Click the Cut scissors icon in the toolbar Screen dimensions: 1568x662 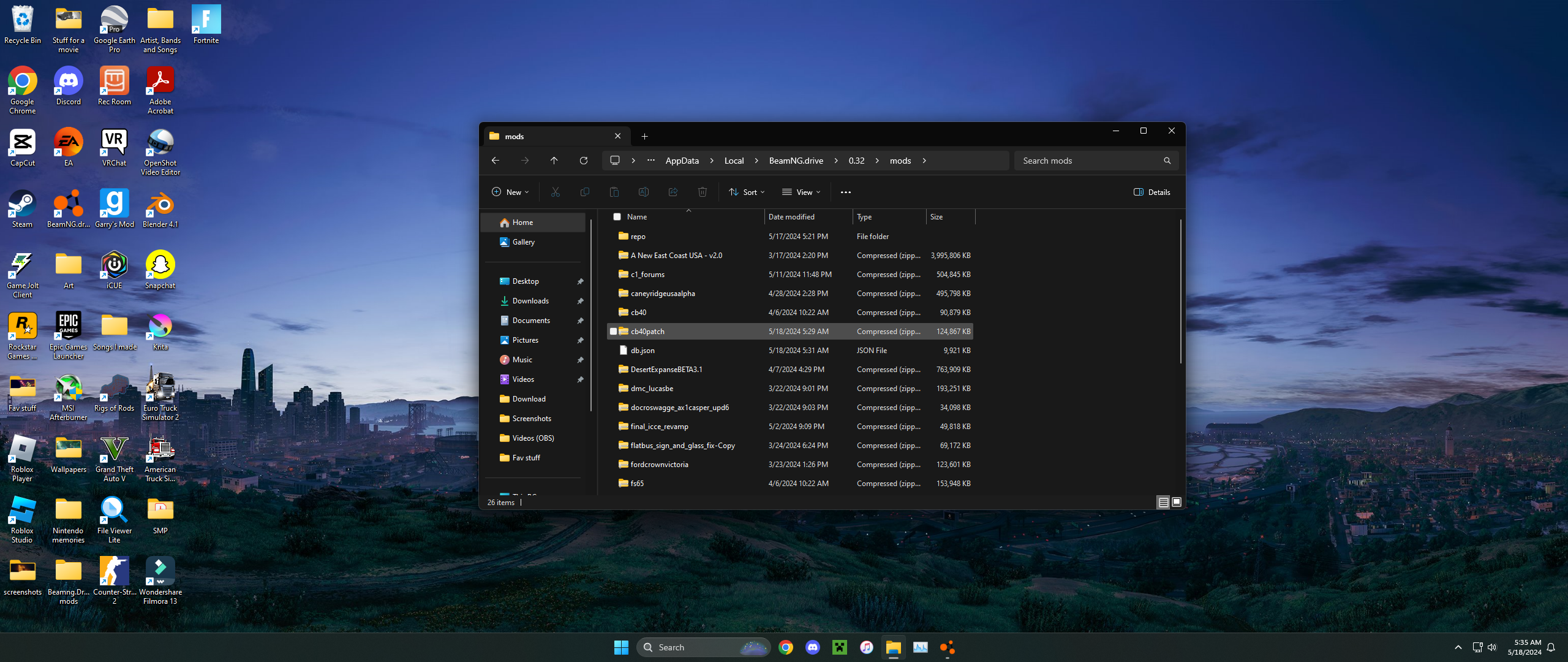pyautogui.click(x=555, y=192)
